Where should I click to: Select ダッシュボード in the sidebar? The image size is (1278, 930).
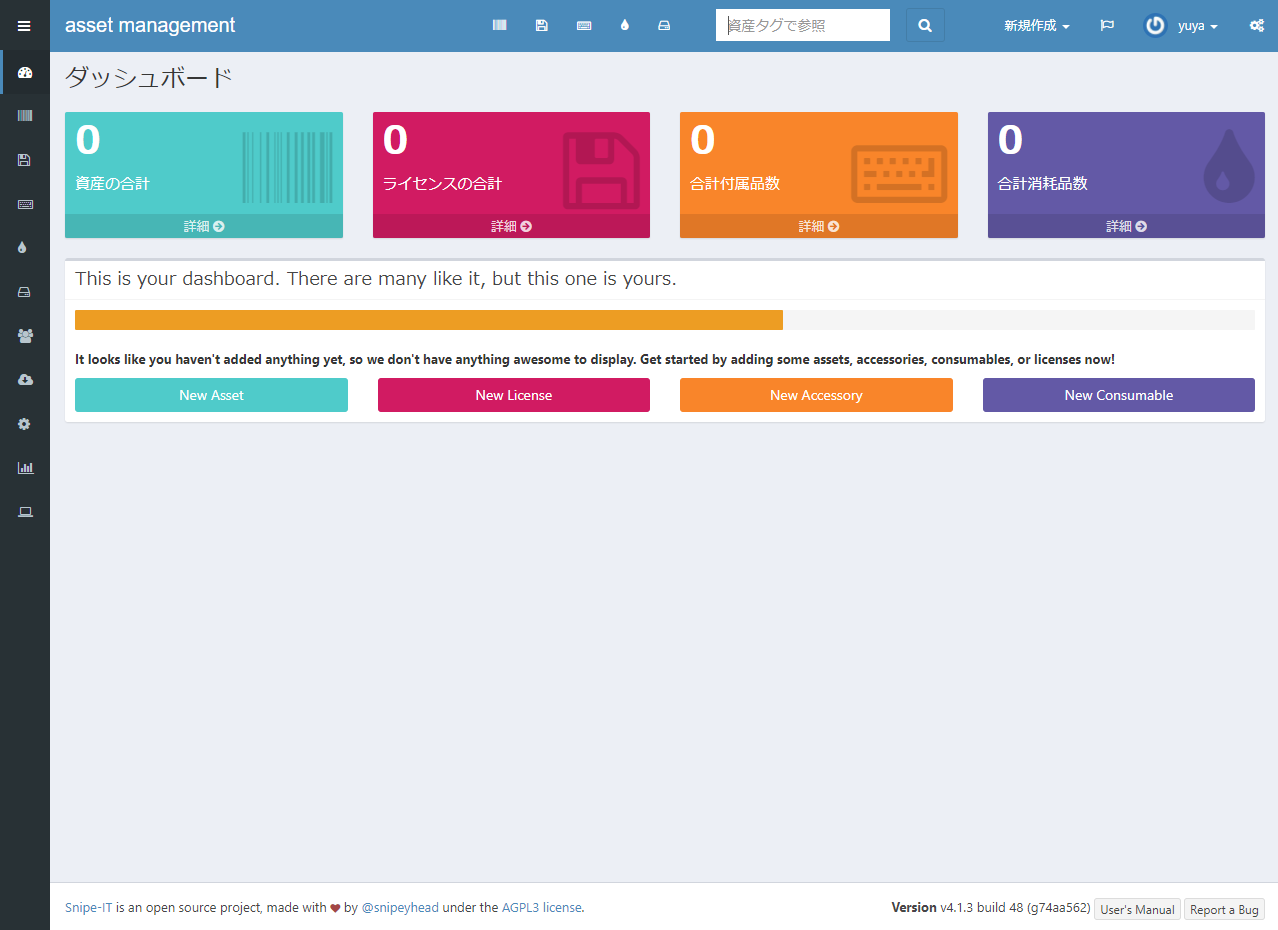coord(24,72)
